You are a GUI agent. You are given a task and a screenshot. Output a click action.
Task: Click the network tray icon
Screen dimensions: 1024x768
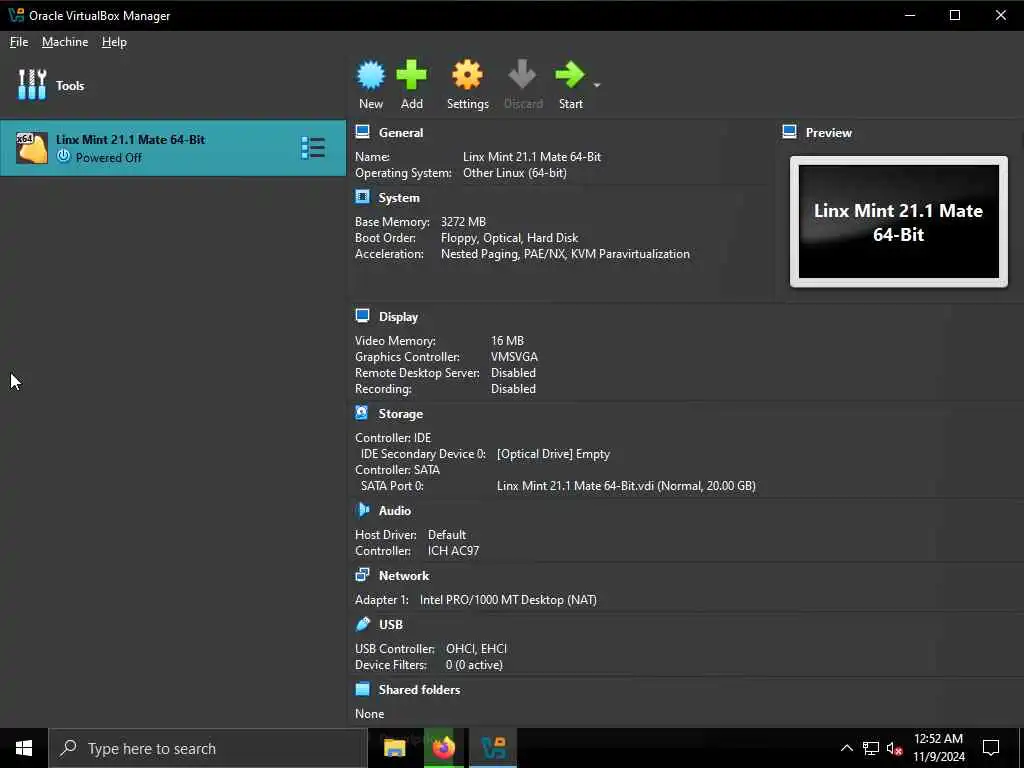point(871,748)
